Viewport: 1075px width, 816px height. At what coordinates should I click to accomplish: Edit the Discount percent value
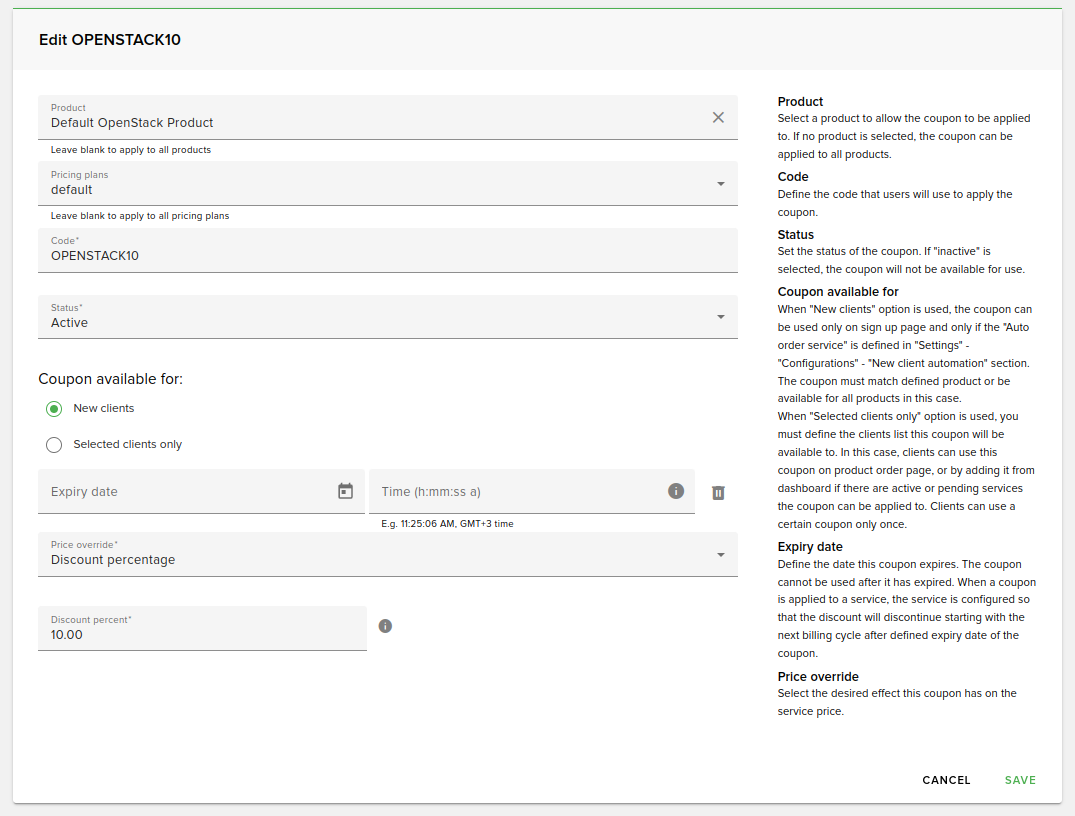[x=201, y=635]
